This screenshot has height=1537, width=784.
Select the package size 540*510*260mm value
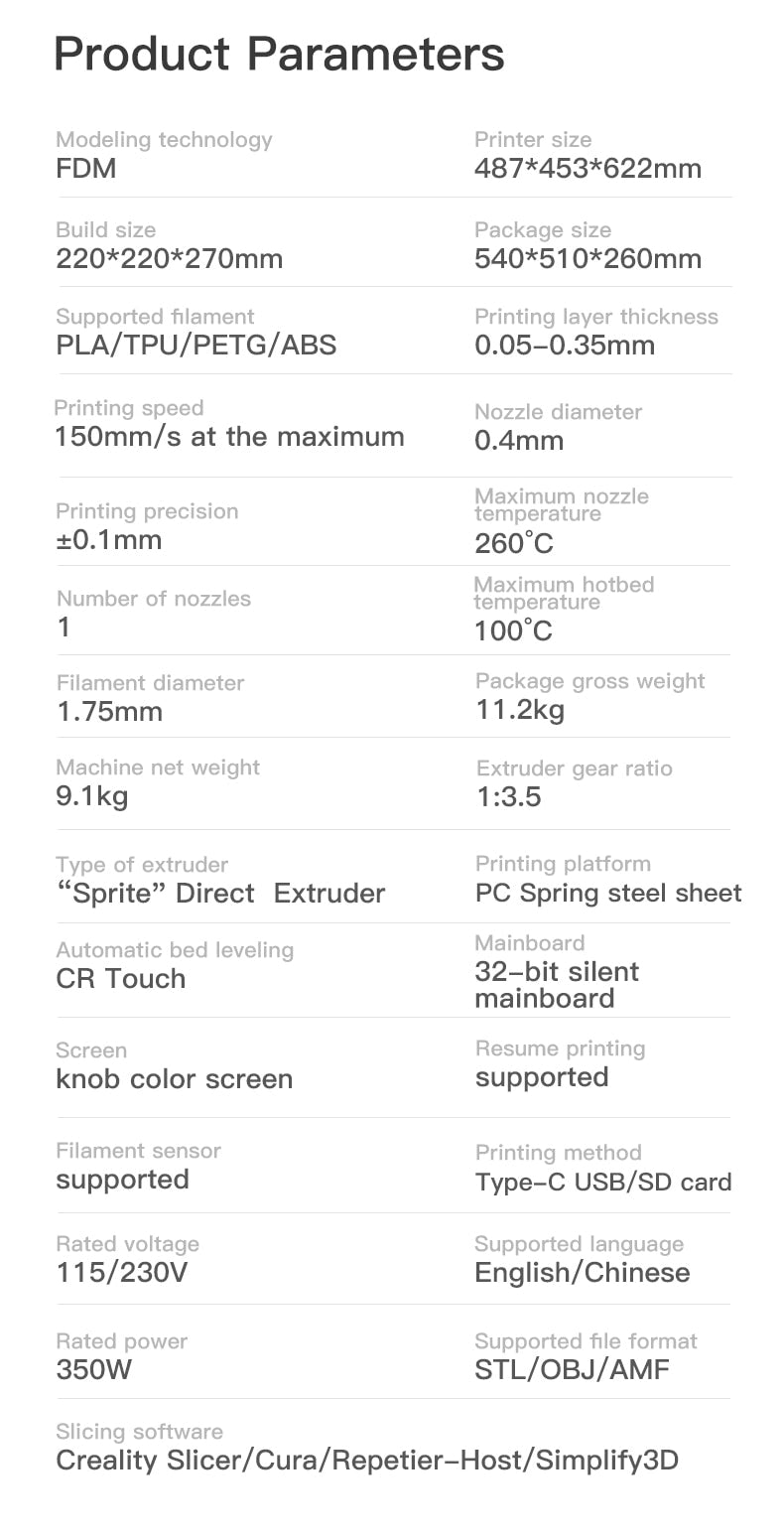click(588, 259)
